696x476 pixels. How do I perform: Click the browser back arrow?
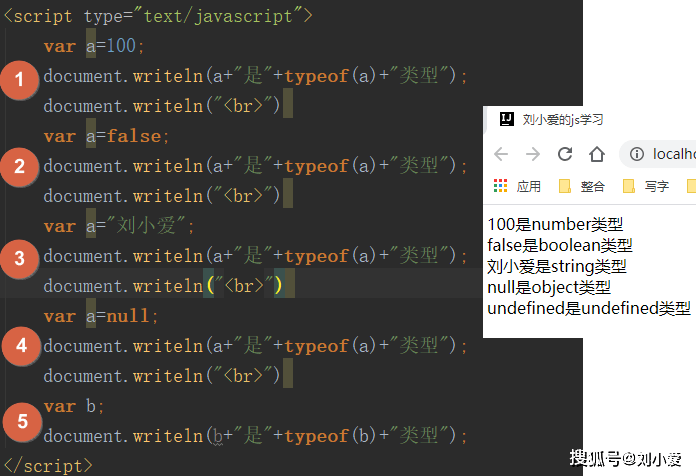pos(501,154)
